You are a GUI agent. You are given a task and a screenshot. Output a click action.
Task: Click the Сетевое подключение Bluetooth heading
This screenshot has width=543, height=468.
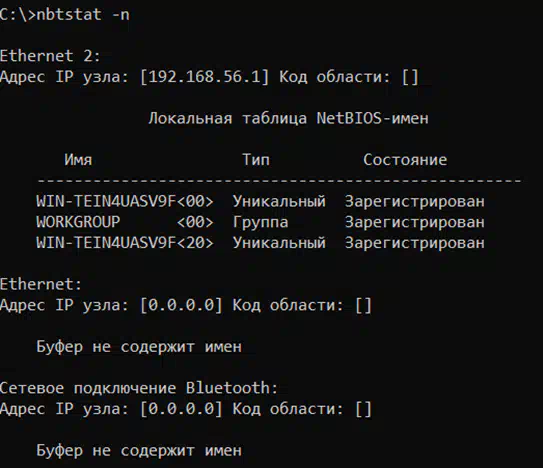(x=139, y=388)
